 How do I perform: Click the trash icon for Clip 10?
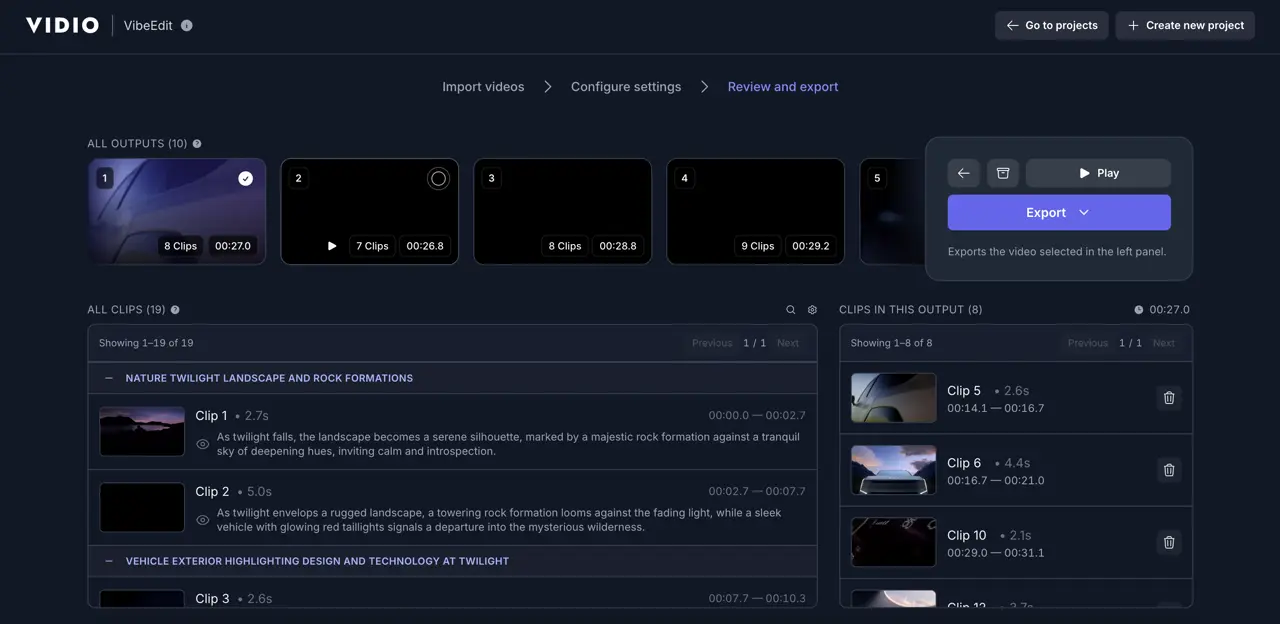pos(1168,542)
